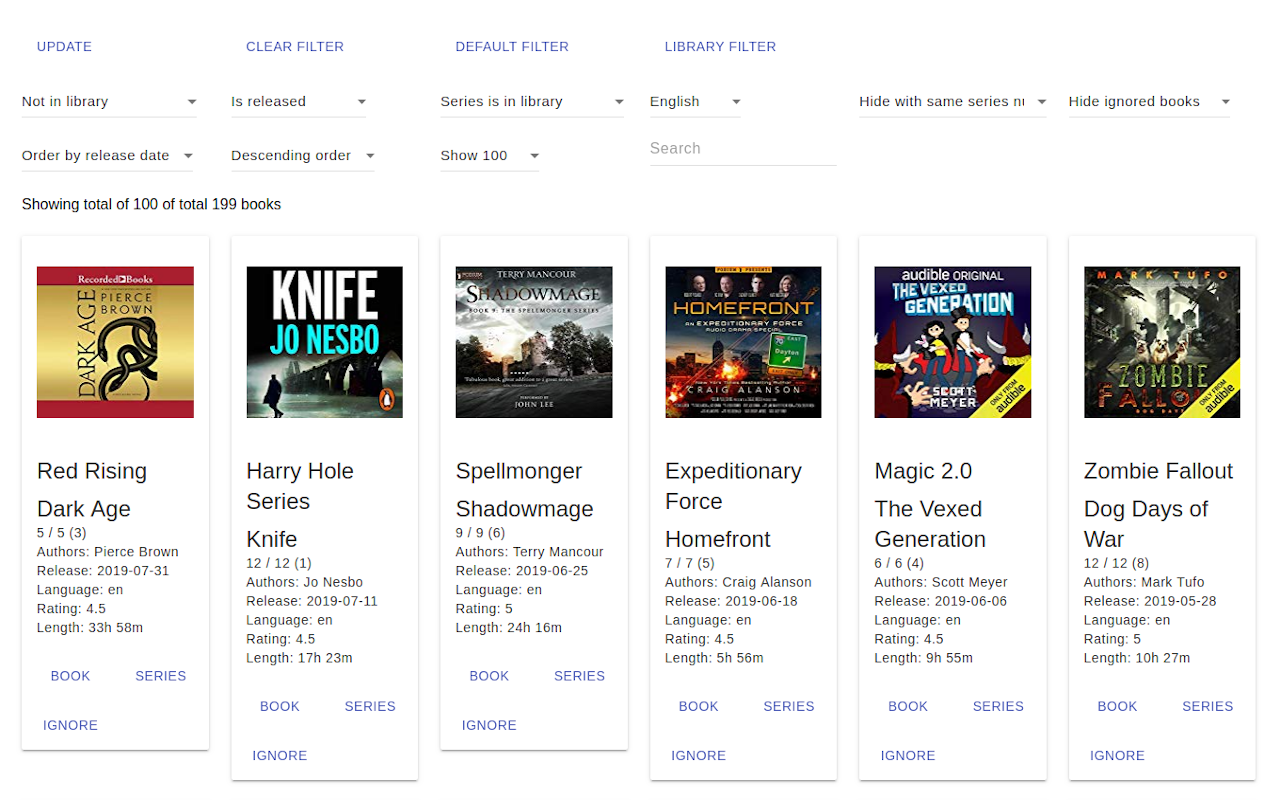
Task: Click the 'Harry Hole Series' title
Action: (300, 486)
